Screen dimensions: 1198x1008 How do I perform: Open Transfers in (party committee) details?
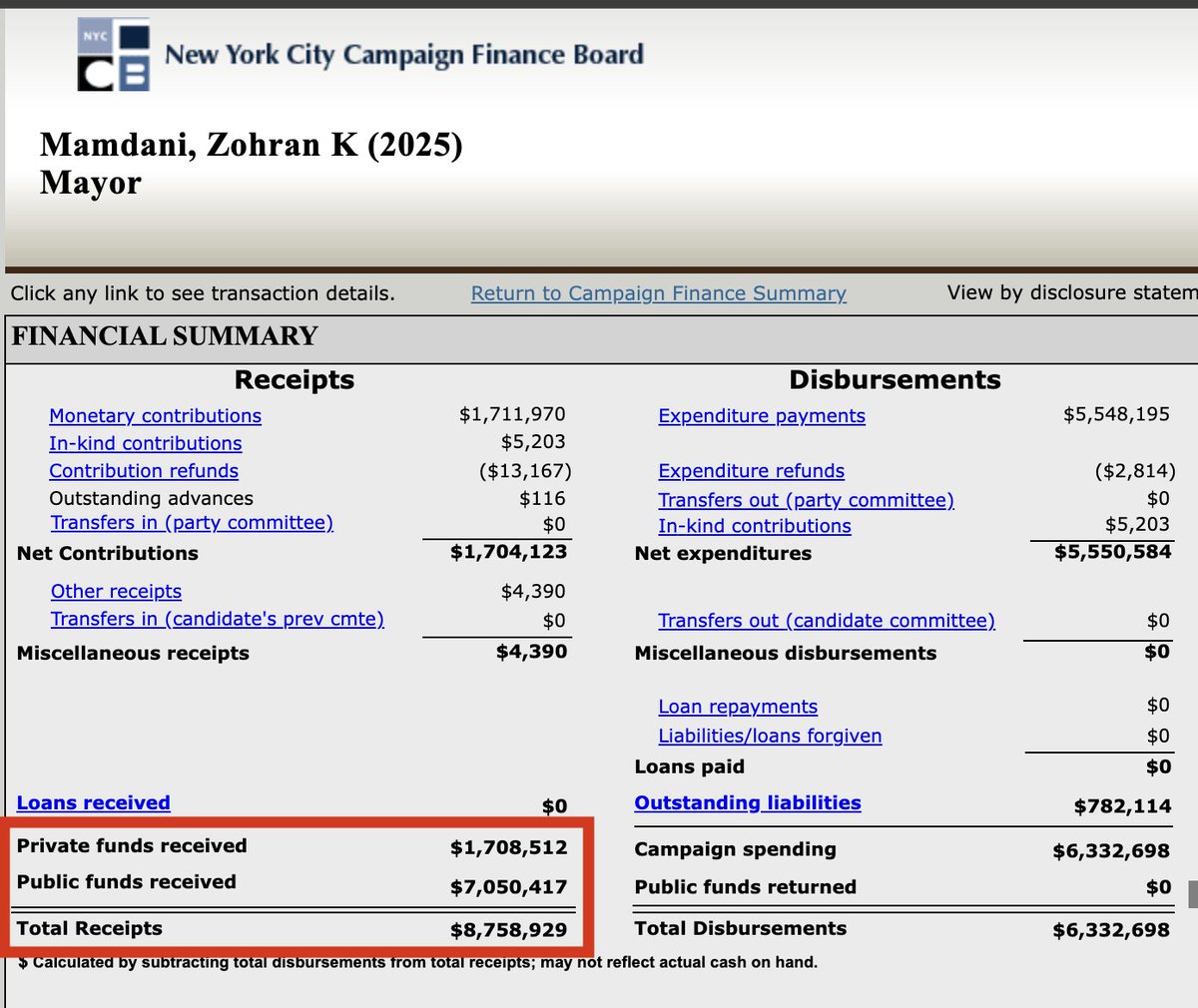[191, 523]
